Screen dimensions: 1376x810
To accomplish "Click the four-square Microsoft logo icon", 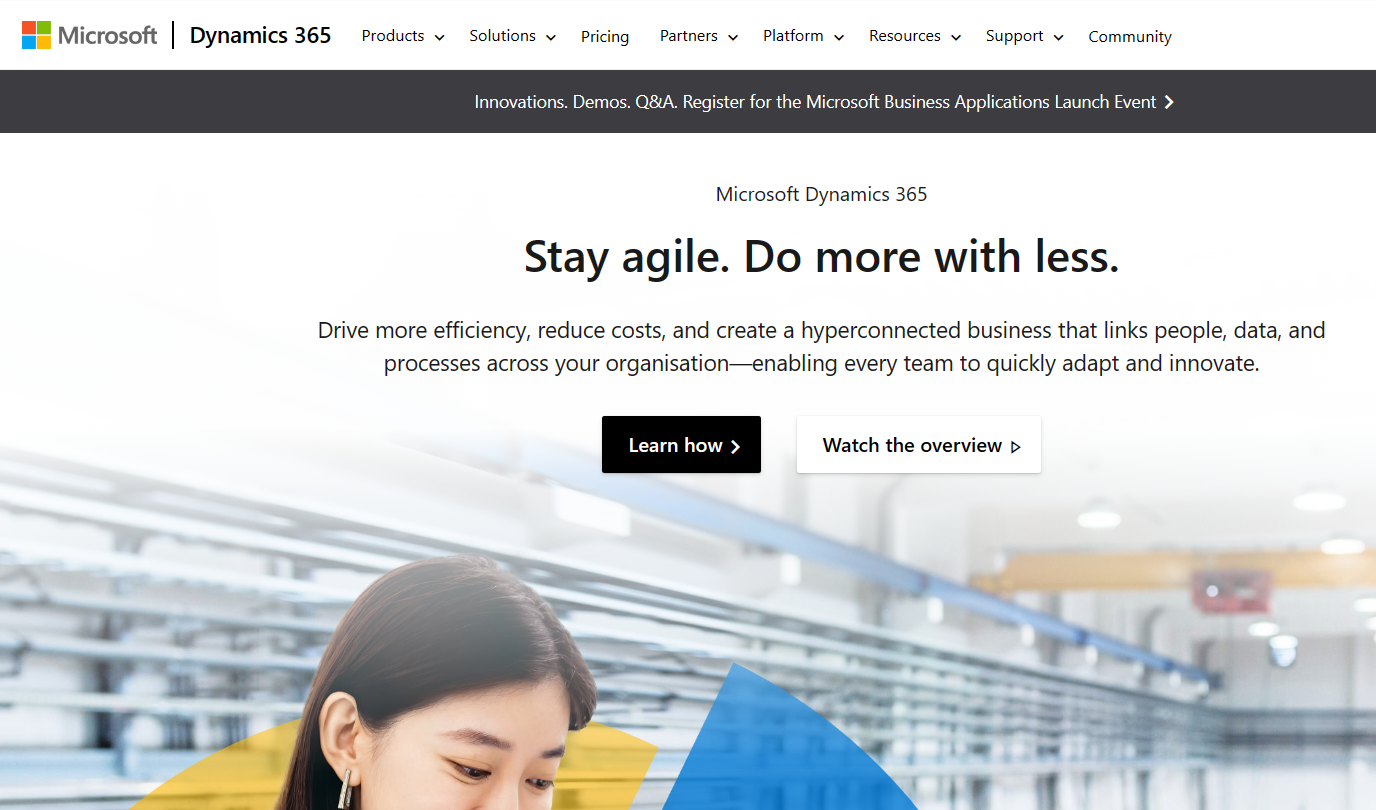I will tap(37, 34).
